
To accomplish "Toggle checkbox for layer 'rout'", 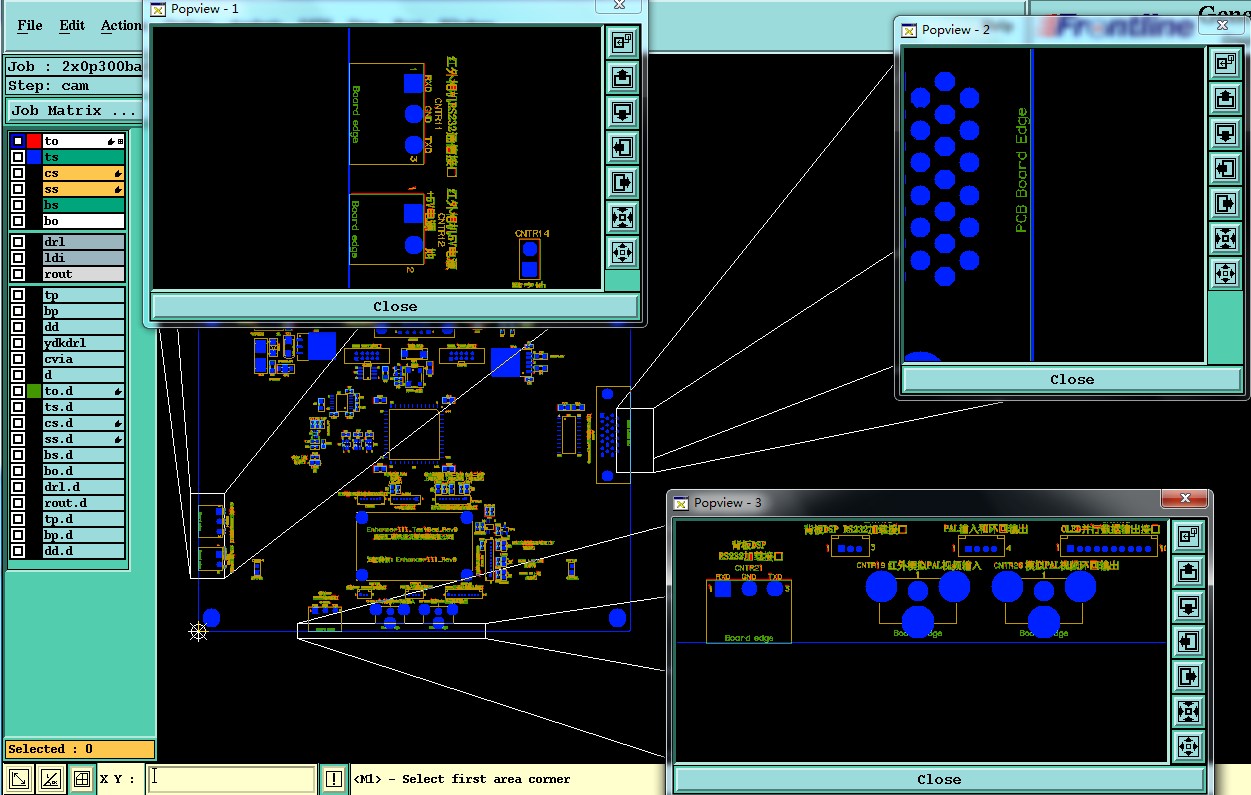I will (18, 274).
